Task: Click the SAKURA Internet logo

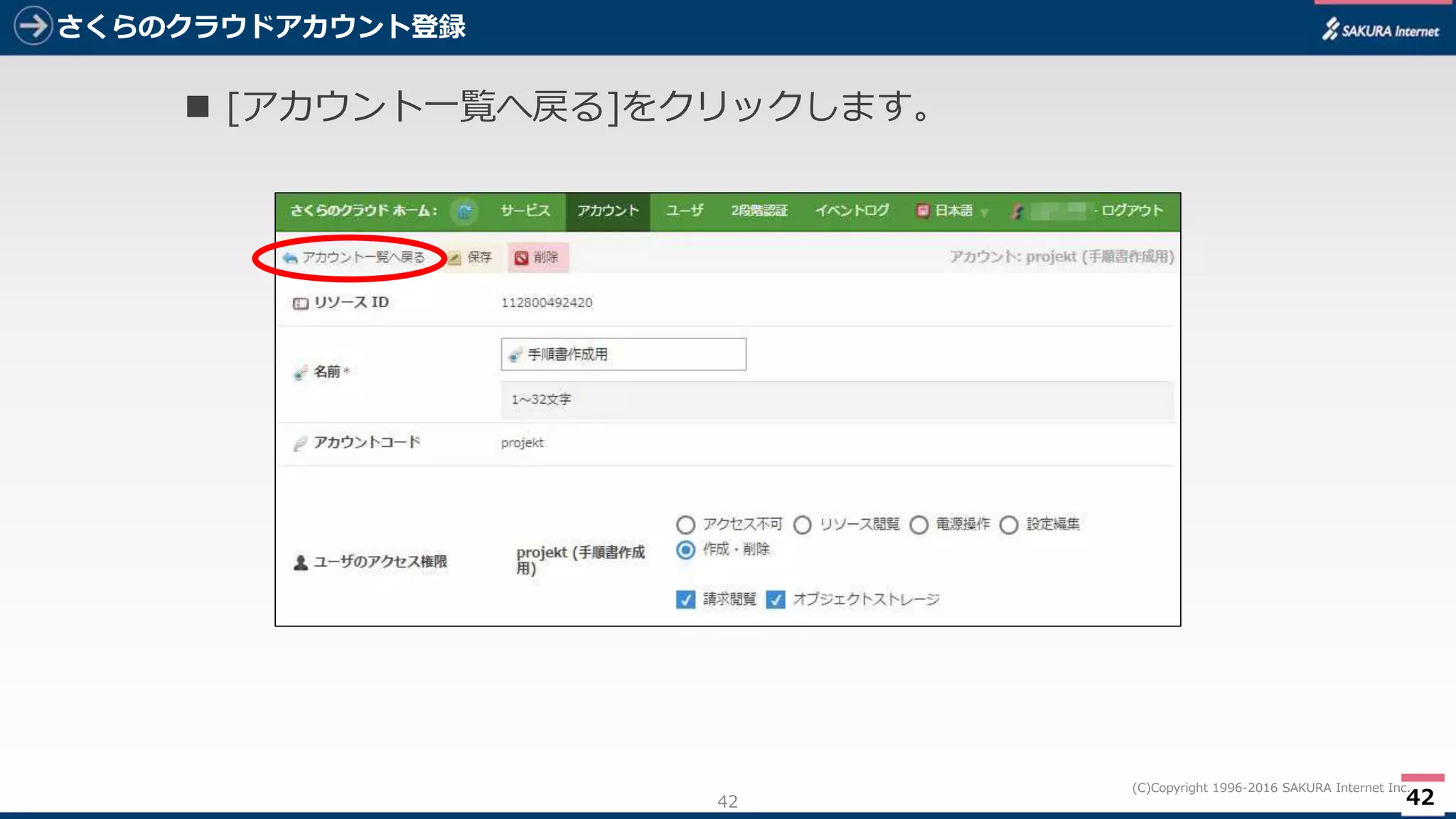Action: point(1381,29)
